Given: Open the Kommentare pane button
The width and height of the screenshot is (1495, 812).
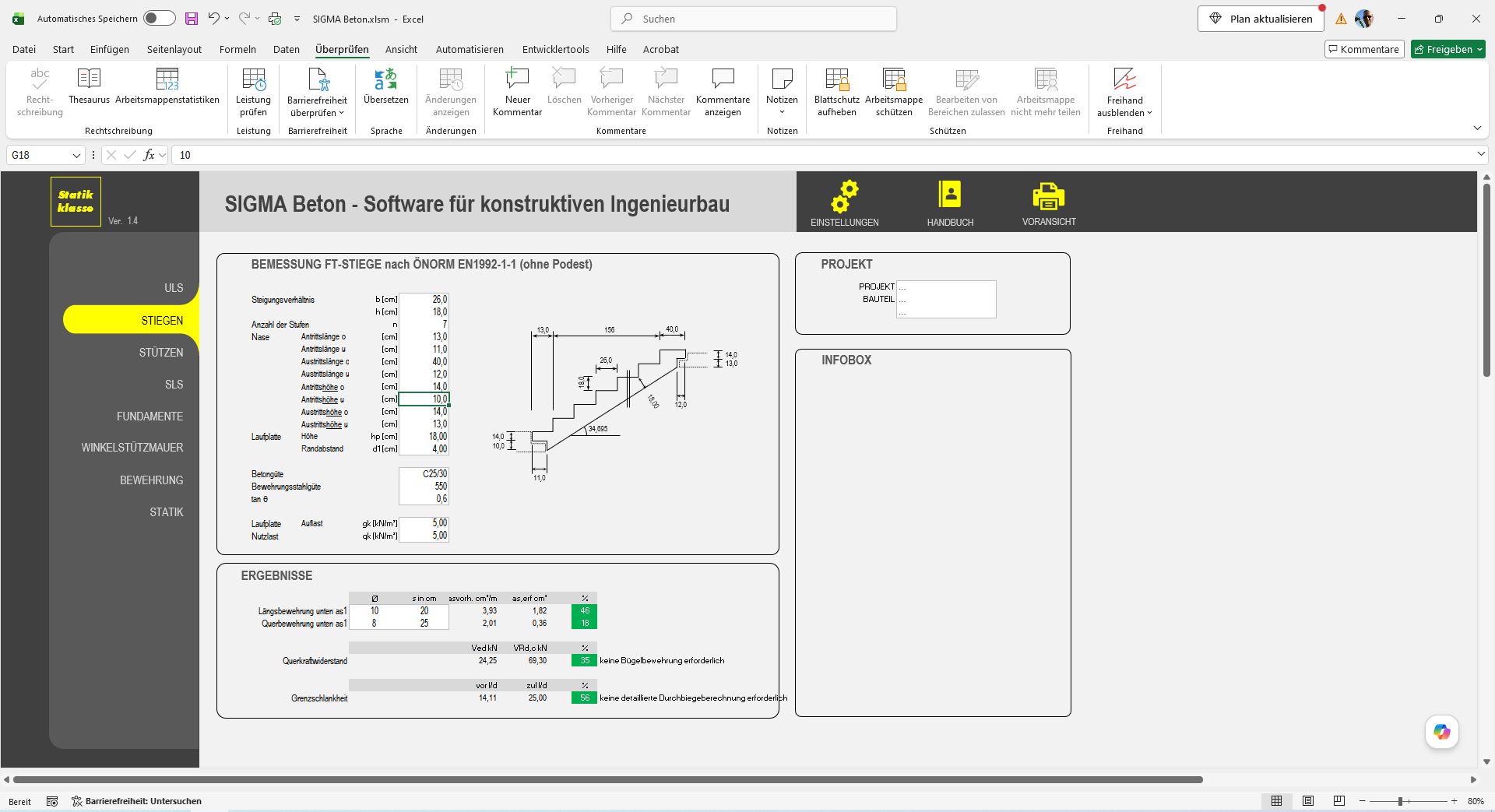Looking at the screenshot, I should click(x=1364, y=49).
